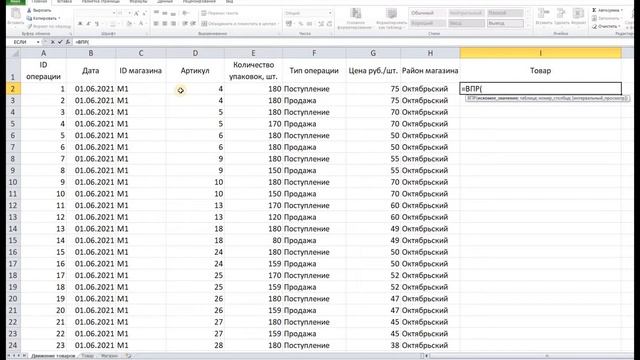
Task: Click the Format cells (Формат) icon
Action: [x=578, y=13]
